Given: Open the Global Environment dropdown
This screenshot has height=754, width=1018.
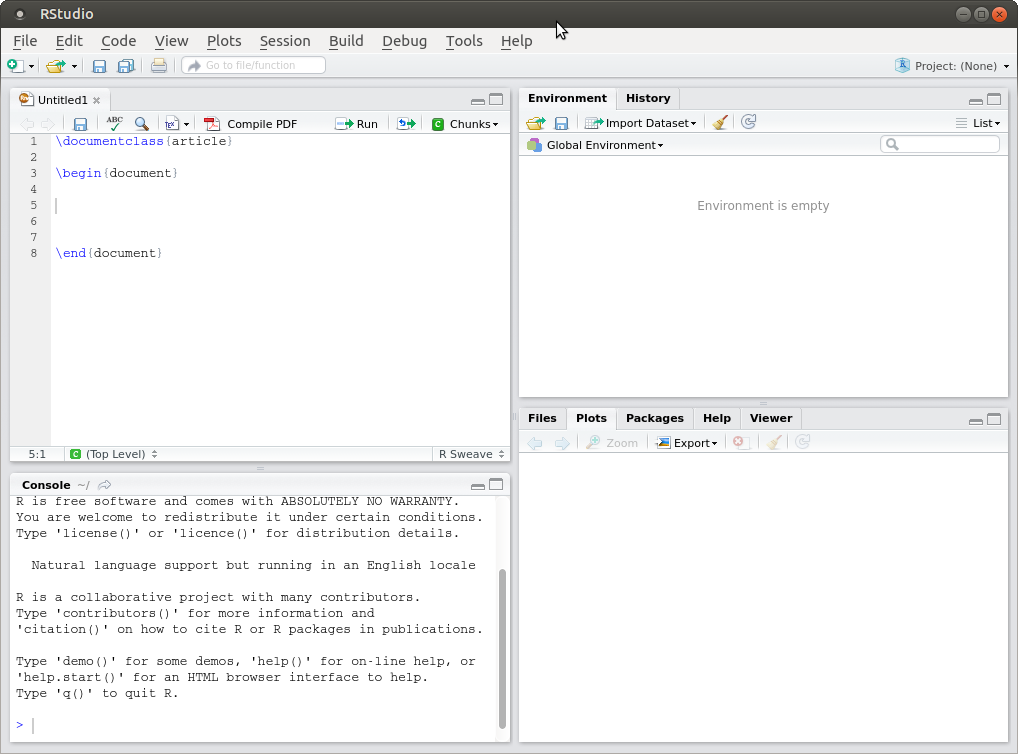Looking at the screenshot, I should pyautogui.click(x=597, y=145).
